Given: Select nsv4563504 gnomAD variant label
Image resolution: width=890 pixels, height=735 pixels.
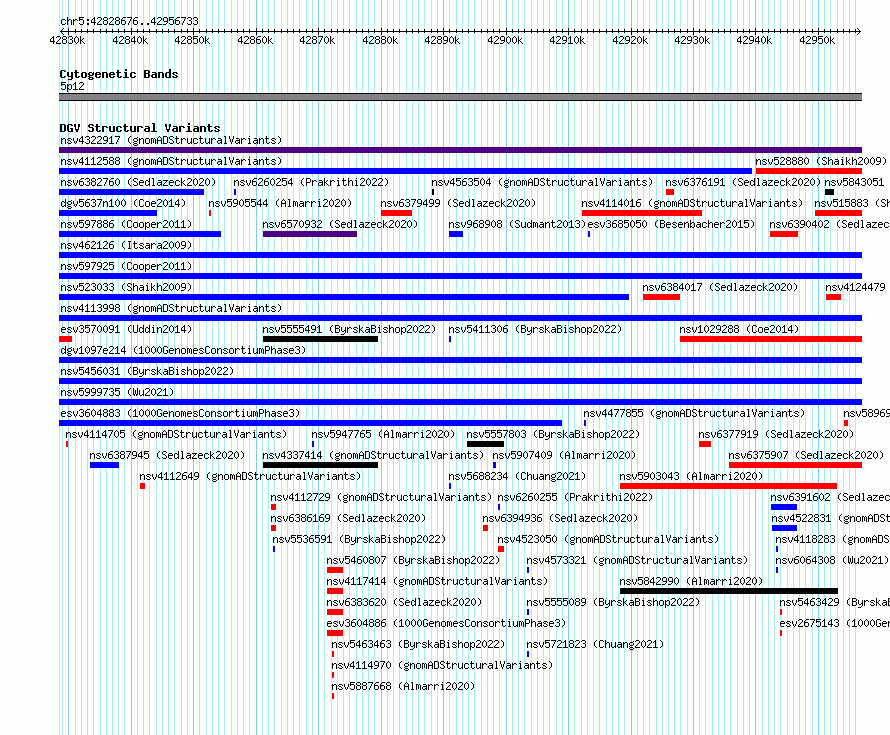Looking at the screenshot, I should tap(542, 182).
